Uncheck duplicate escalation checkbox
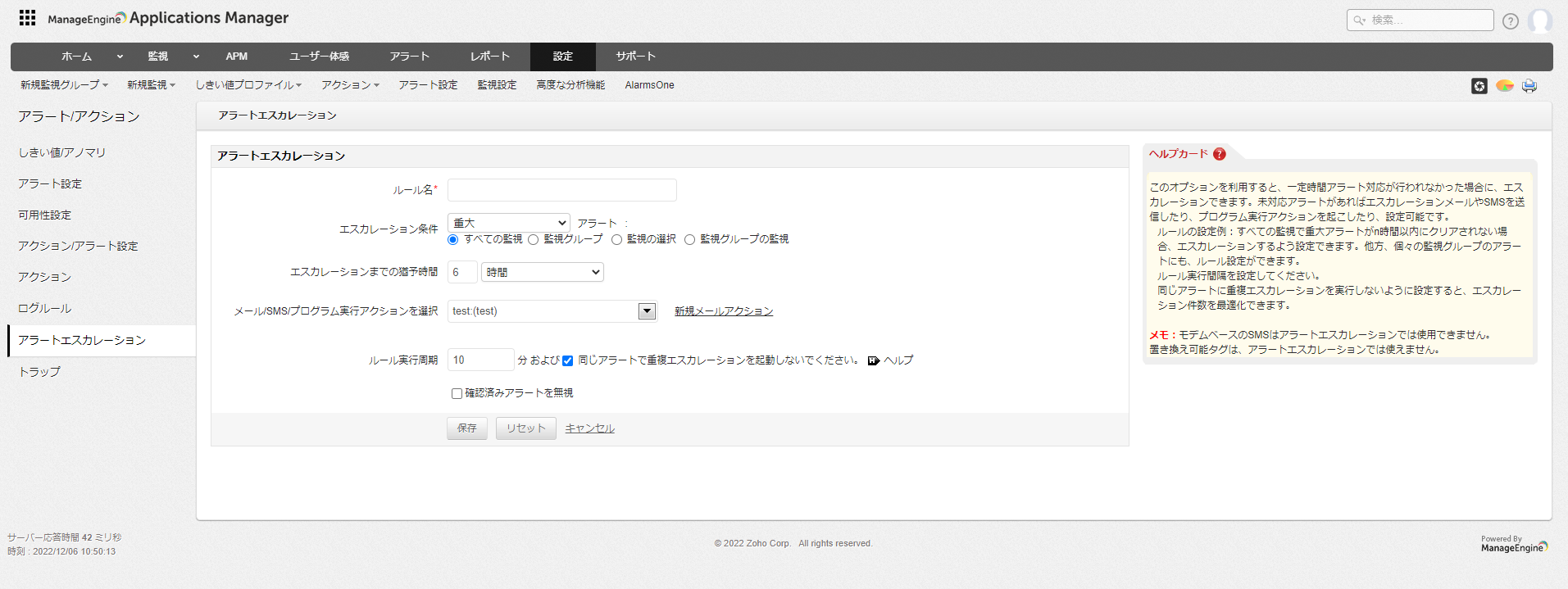The height and width of the screenshot is (589, 1568). 567,361
